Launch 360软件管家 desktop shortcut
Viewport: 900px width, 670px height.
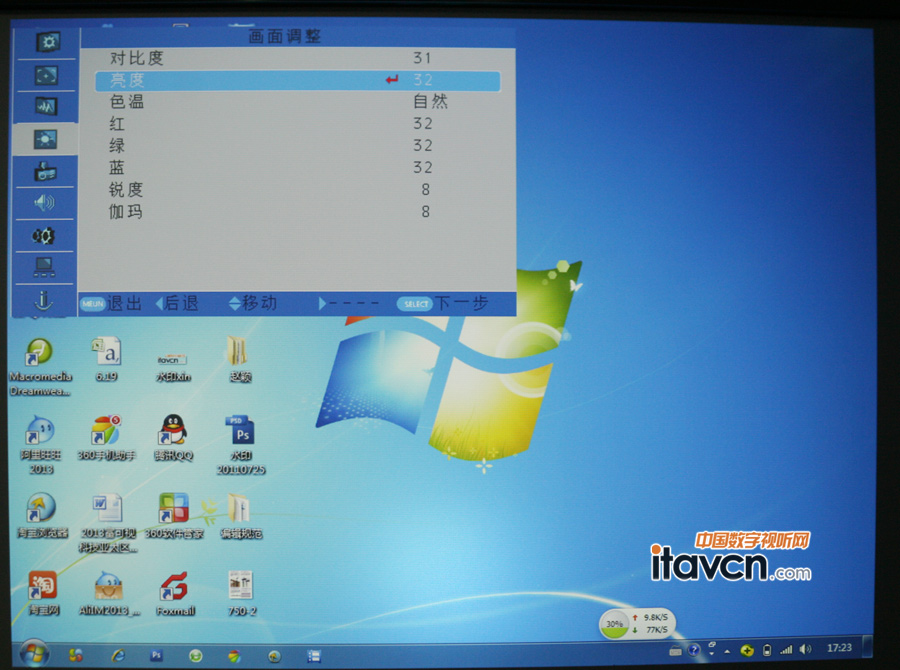pos(174,516)
